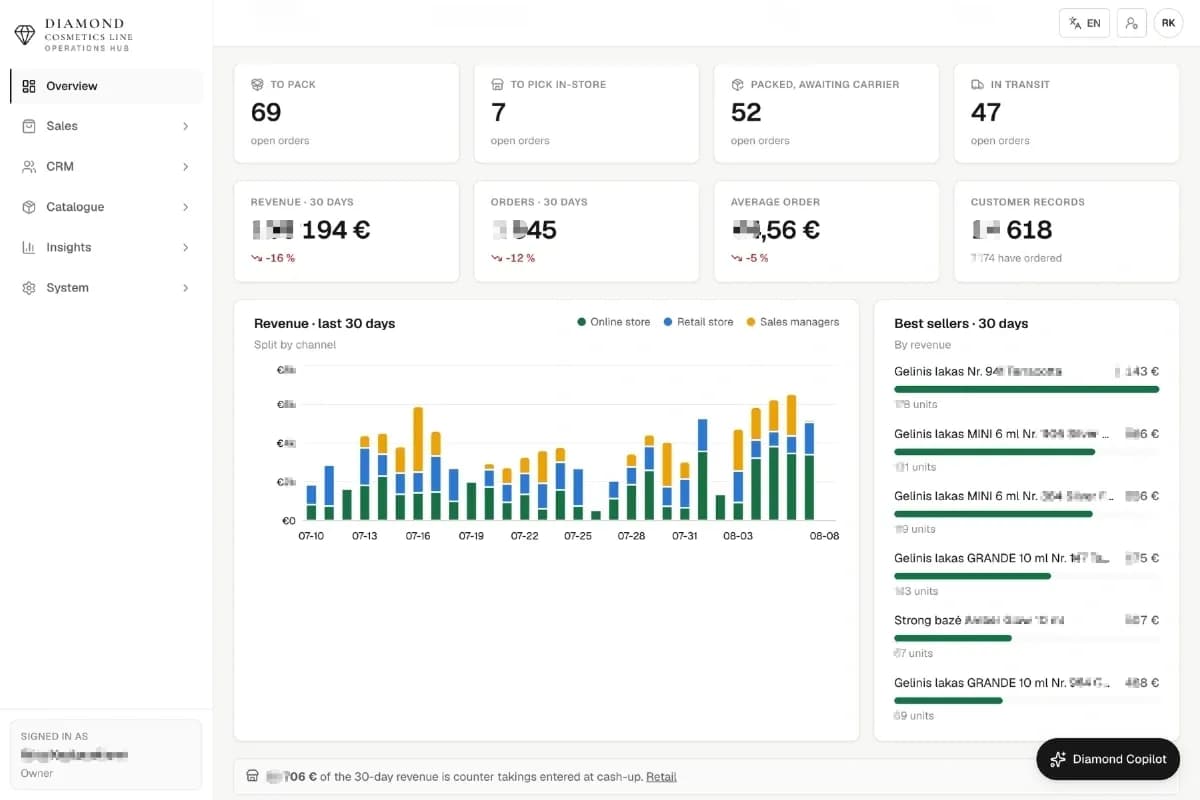
Task: Click the Insights bar chart icon
Action: pos(28,247)
